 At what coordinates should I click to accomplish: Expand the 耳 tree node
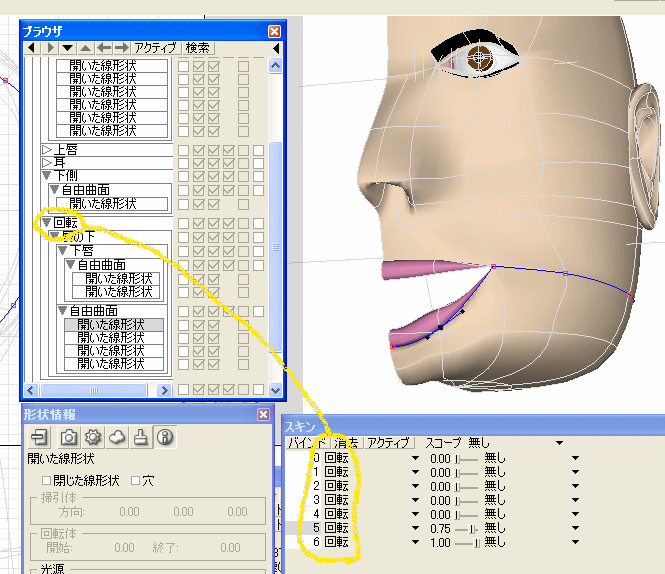point(46,163)
